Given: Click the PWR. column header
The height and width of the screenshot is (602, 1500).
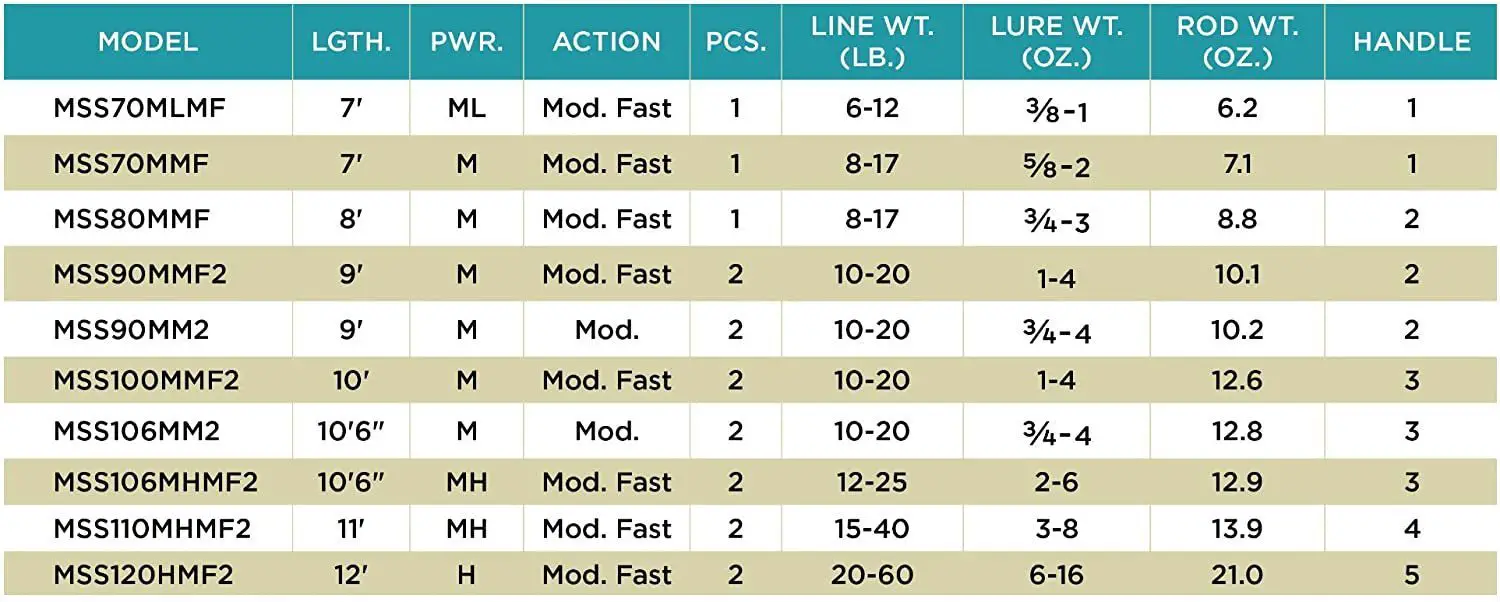Looking at the screenshot, I should click(x=466, y=41).
